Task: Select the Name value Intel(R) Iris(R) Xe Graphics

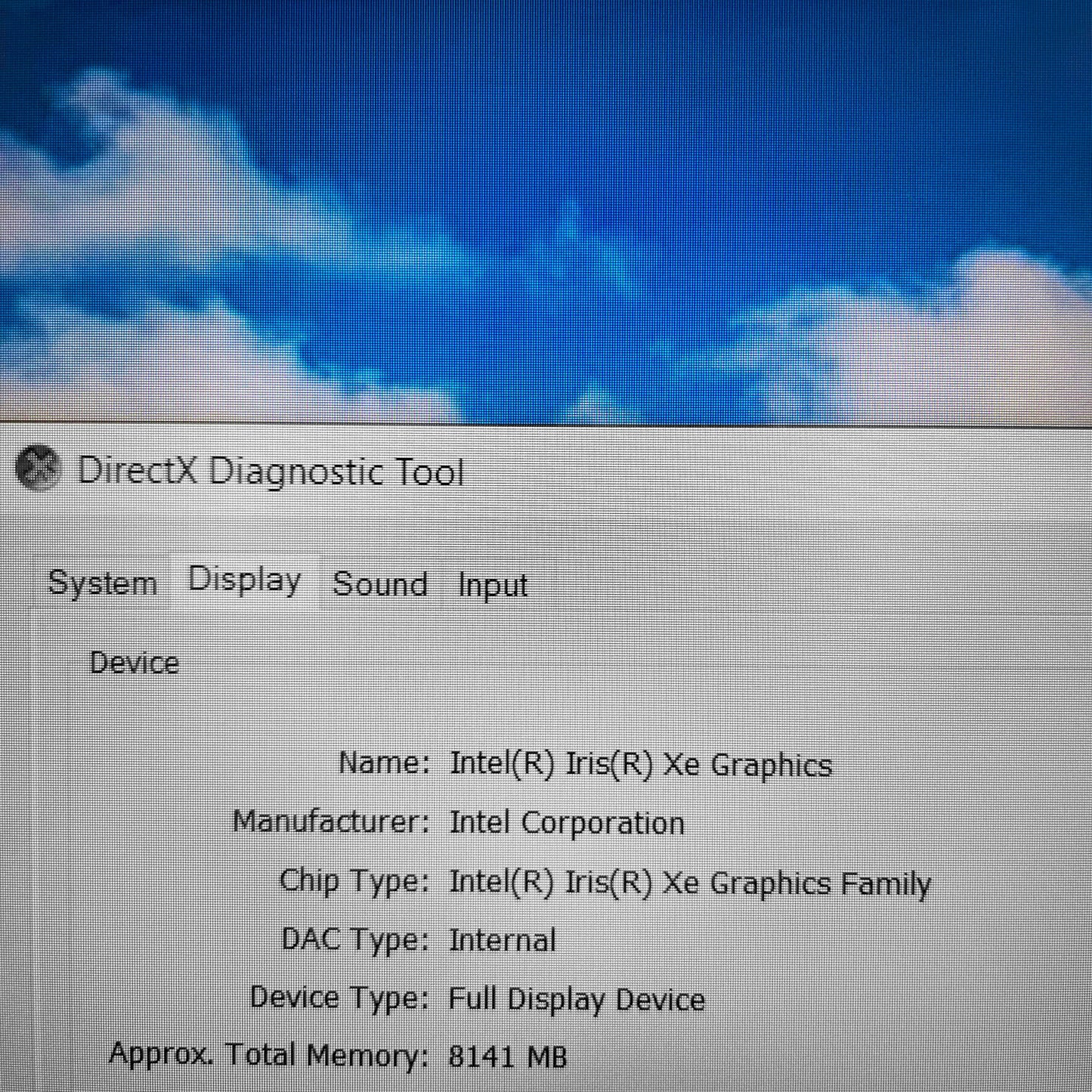Action: (x=641, y=764)
